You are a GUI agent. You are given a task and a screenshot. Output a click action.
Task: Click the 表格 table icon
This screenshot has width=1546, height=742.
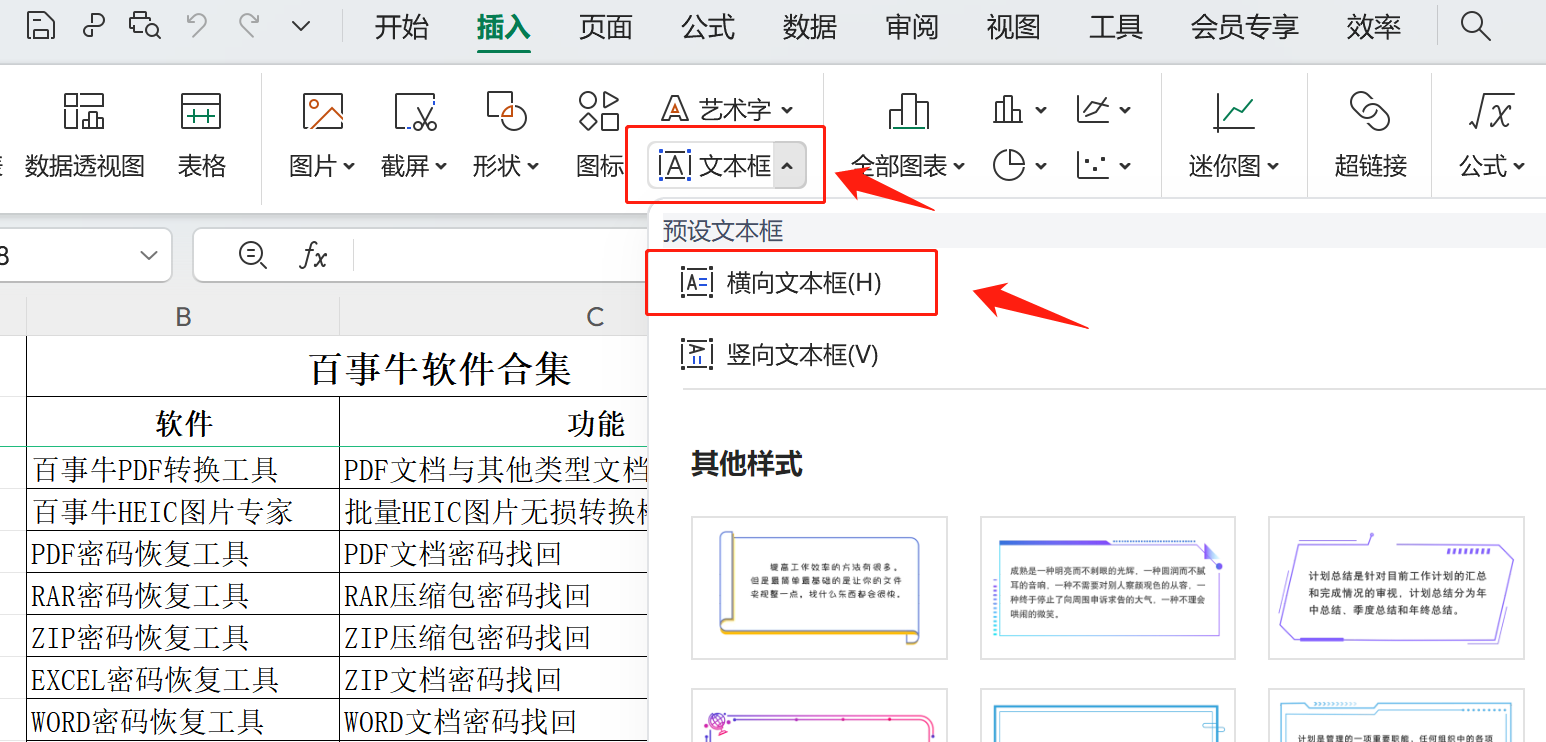201,111
